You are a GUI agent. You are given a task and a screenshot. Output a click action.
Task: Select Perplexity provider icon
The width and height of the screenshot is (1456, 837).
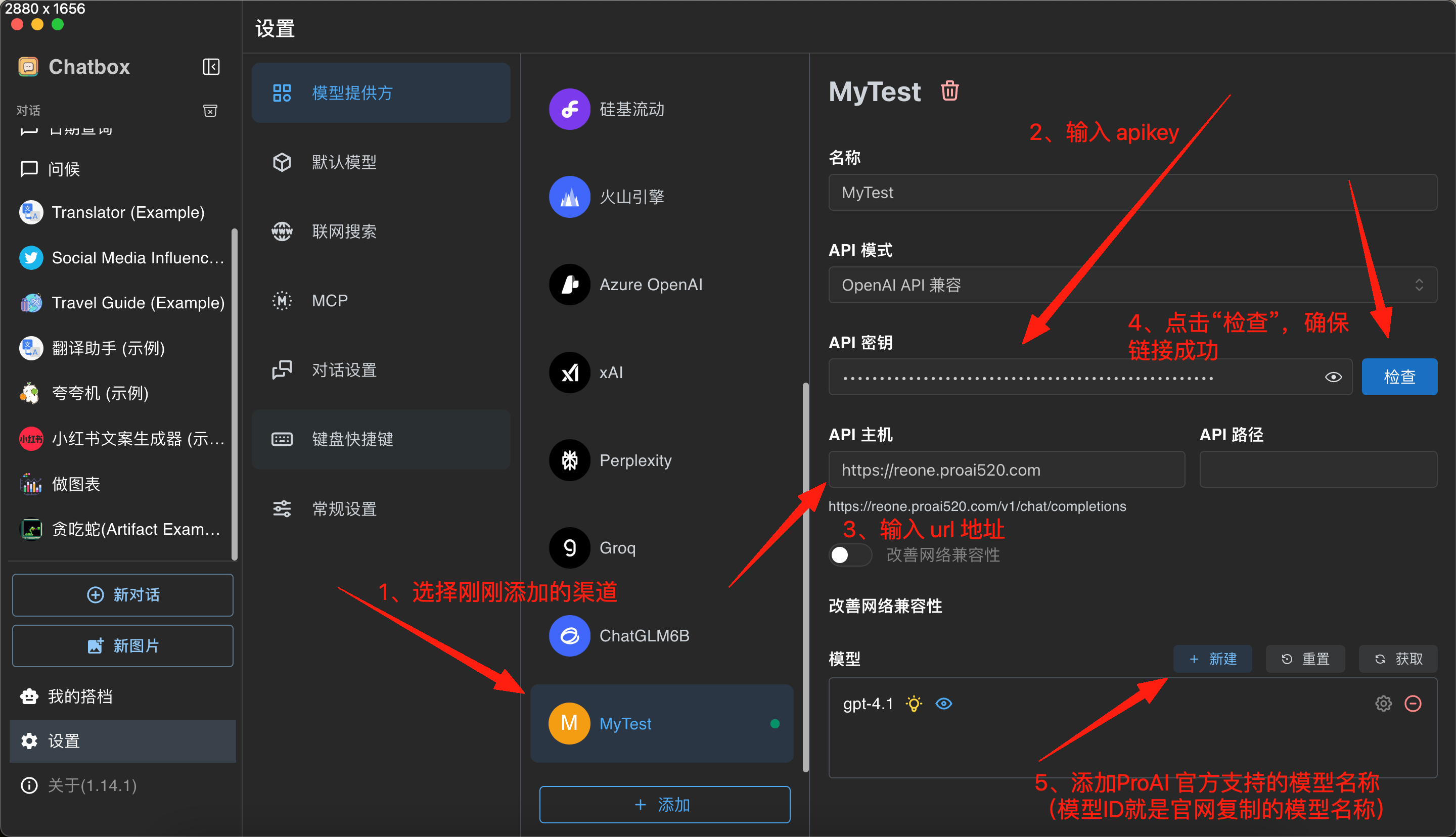570,460
